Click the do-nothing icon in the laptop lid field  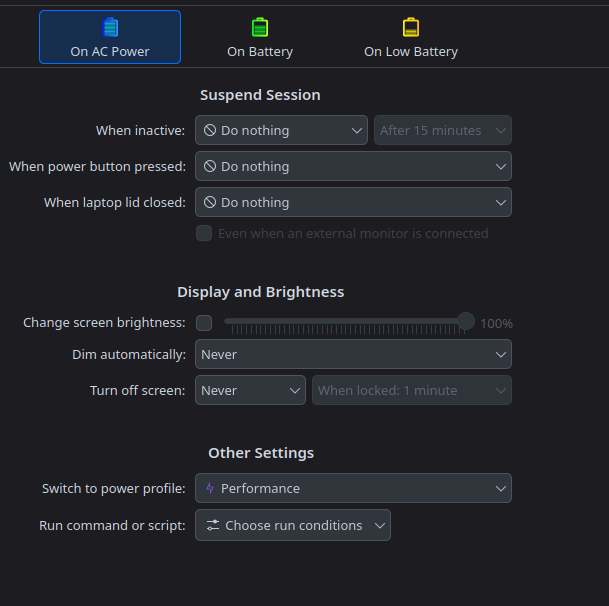pyautogui.click(x=210, y=202)
